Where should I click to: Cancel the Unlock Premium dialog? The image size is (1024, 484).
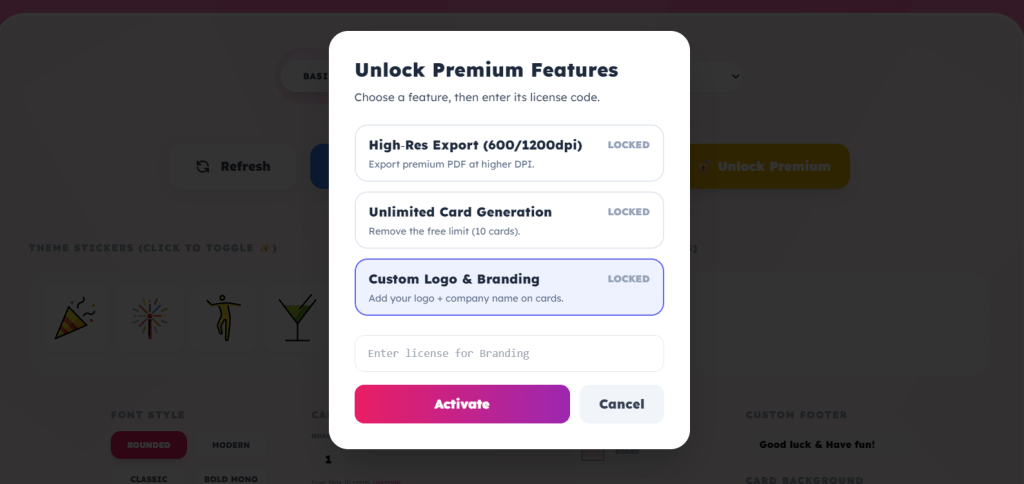point(621,404)
